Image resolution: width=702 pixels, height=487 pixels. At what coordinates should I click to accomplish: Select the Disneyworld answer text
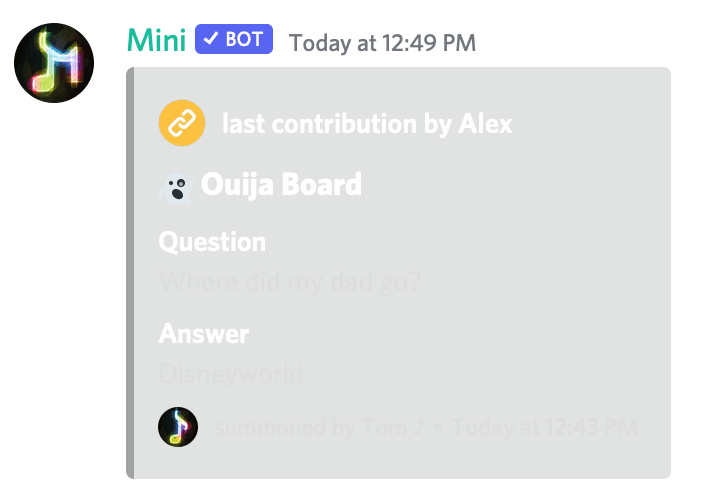(231, 374)
